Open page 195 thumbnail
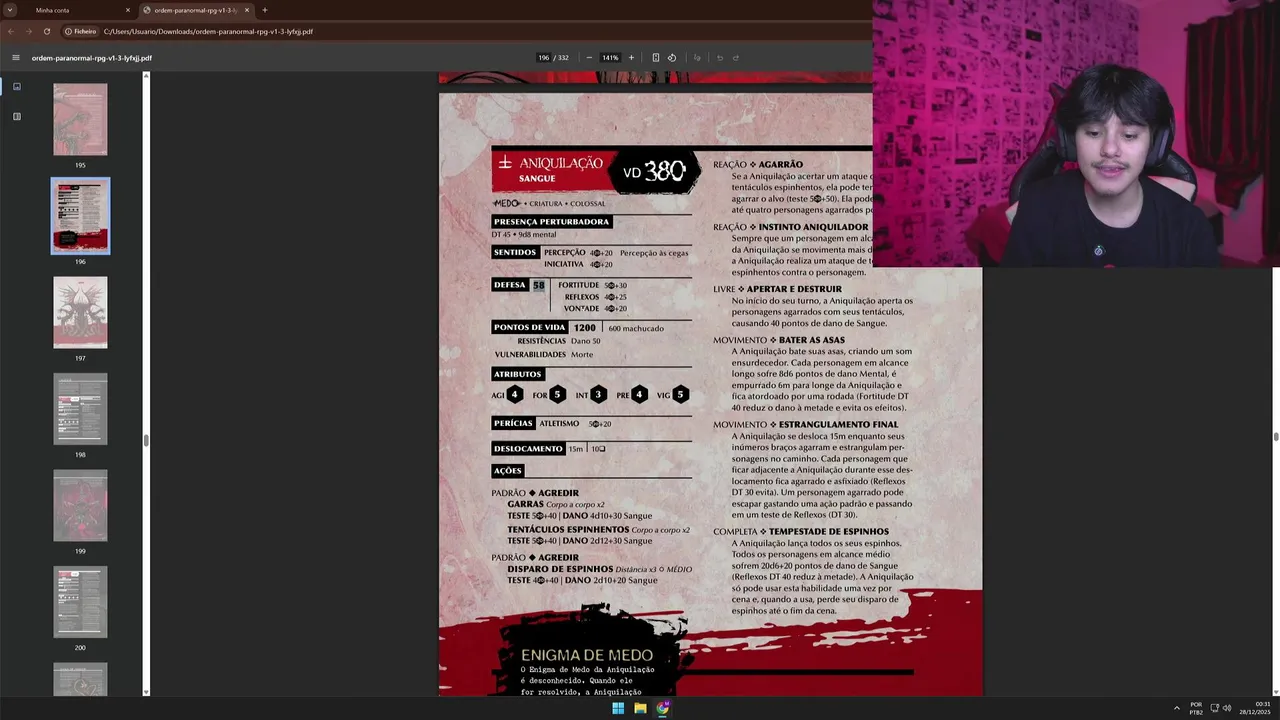1280x720 pixels. pos(80,120)
